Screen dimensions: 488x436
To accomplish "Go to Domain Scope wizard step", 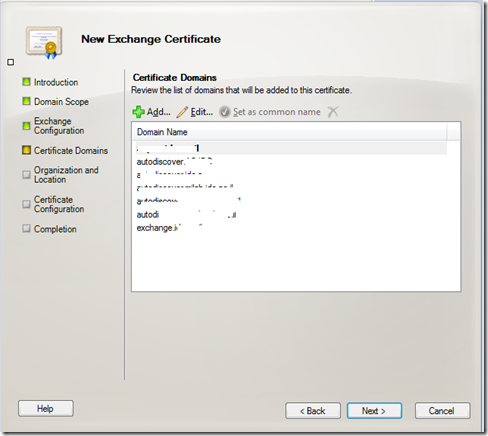I will pyautogui.click(x=61, y=102).
